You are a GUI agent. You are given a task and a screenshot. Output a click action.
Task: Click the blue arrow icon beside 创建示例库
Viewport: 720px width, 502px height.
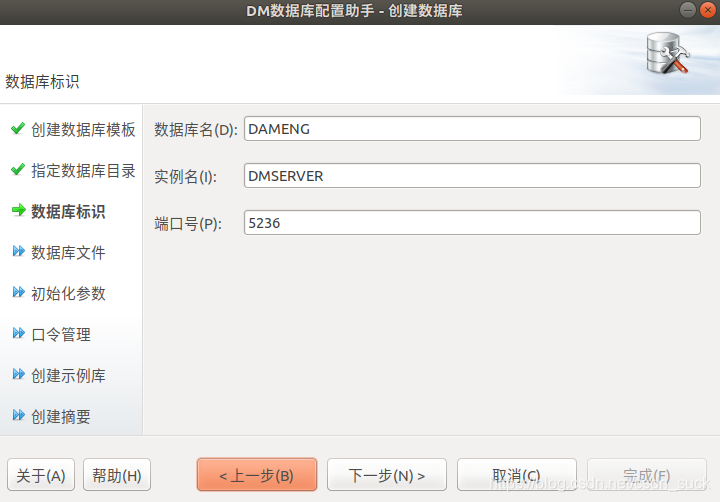coord(18,374)
